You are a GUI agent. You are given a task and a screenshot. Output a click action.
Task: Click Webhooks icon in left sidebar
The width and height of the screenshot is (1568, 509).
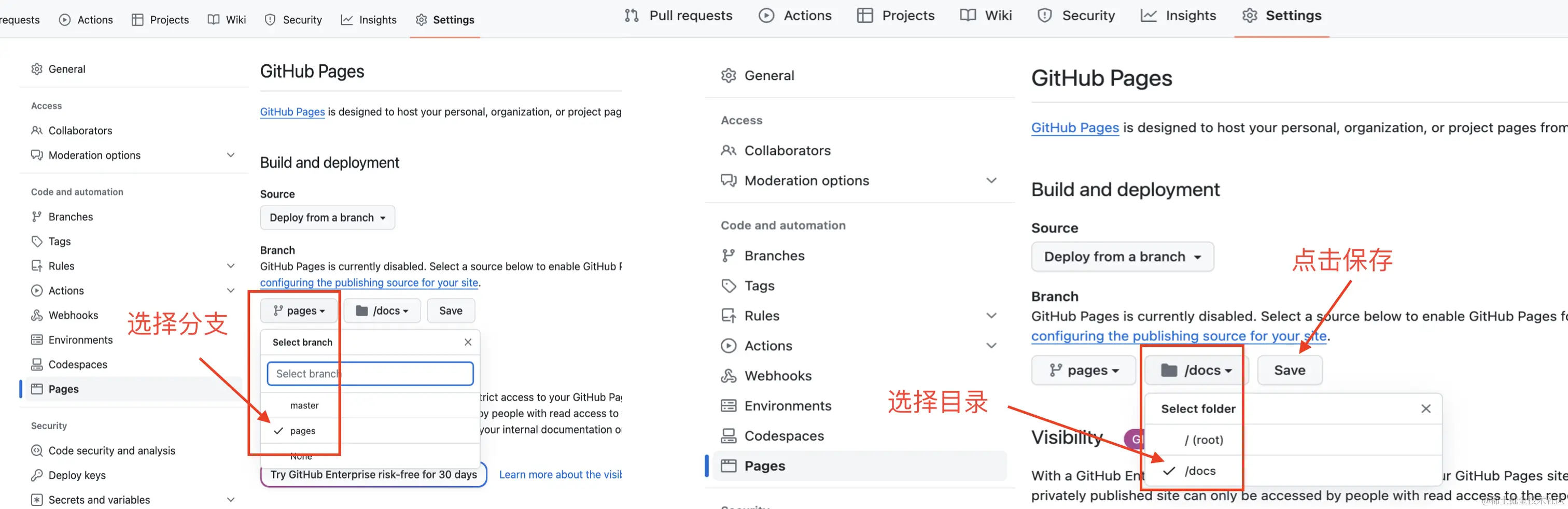pyautogui.click(x=37, y=315)
